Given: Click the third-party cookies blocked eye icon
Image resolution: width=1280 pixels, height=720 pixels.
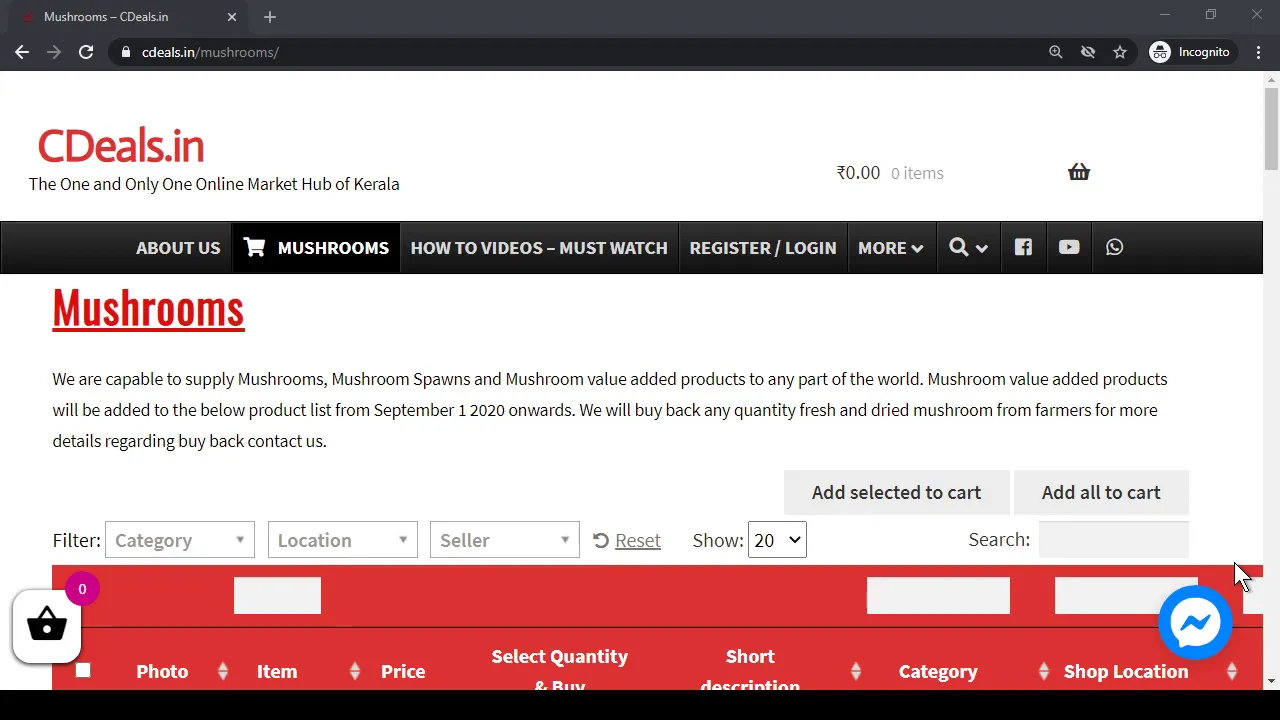Looking at the screenshot, I should pyautogui.click(x=1088, y=52).
